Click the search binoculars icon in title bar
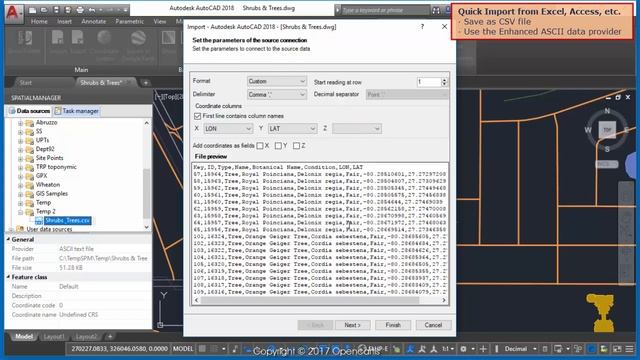Screen dimensions: 640x360 436,10
